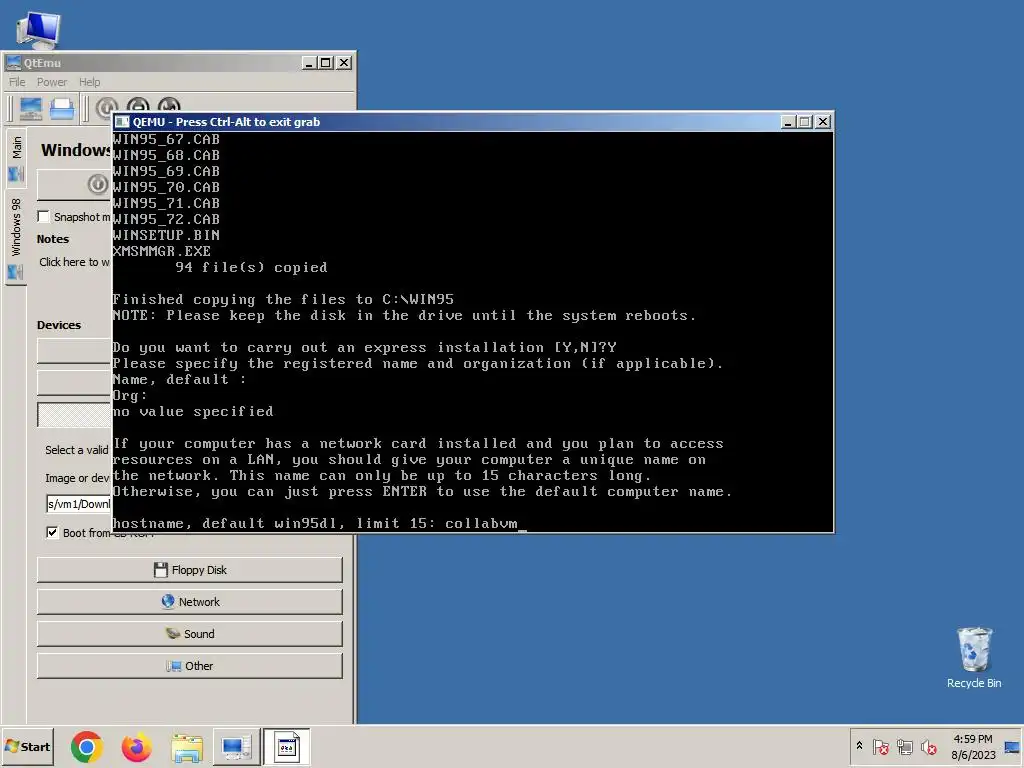This screenshot has width=1024, height=768.
Task: Click the QtEmu window title bar icon
Action: coord(13,63)
